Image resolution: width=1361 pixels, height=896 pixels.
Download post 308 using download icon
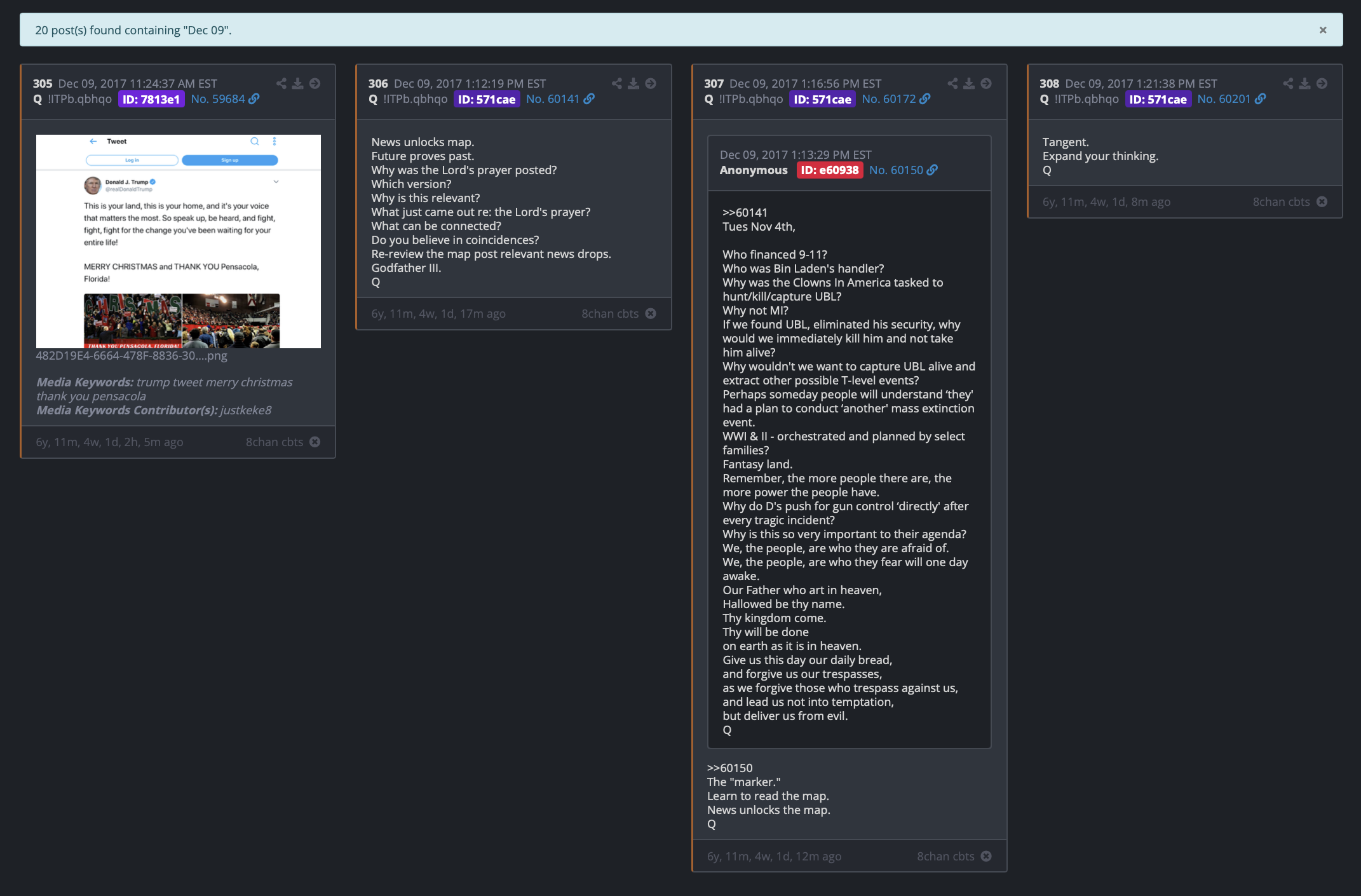click(x=1304, y=83)
